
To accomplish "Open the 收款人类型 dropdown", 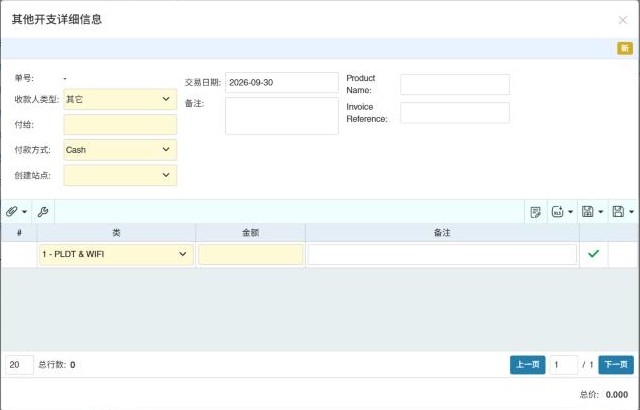I will pyautogui.click(x=120, y=99).
